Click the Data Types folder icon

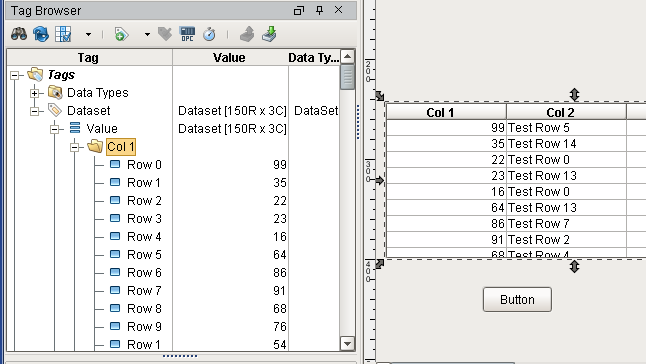point(55,92)
